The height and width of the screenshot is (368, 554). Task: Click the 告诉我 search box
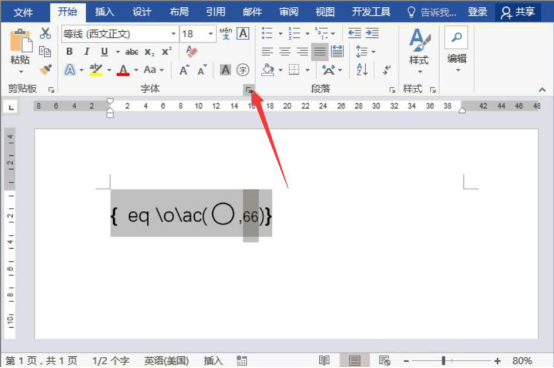tap(431, 13)
